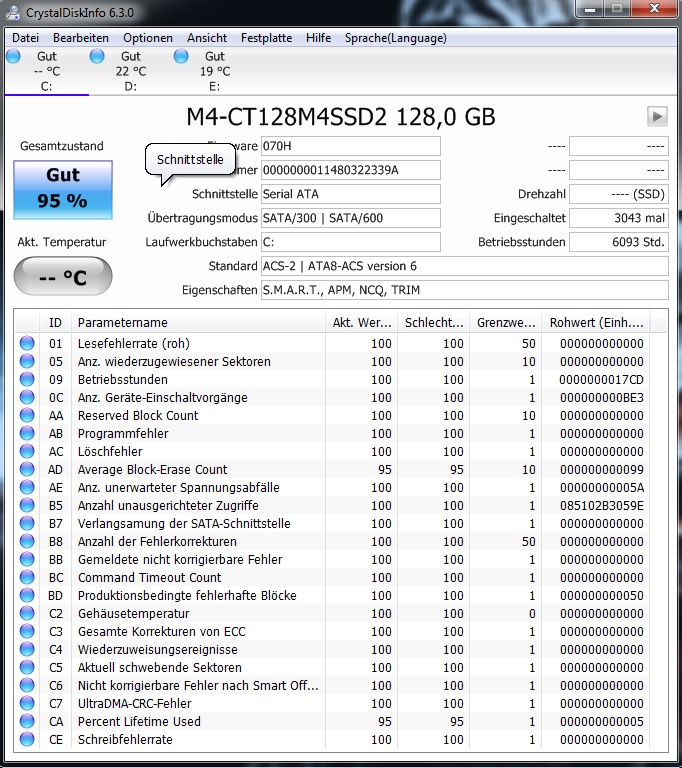Screen dimensions: 682x768
Task: Click status orb of Produktionsbedingte fehlerhafte Blöcke row
Action: pos(27,596)
